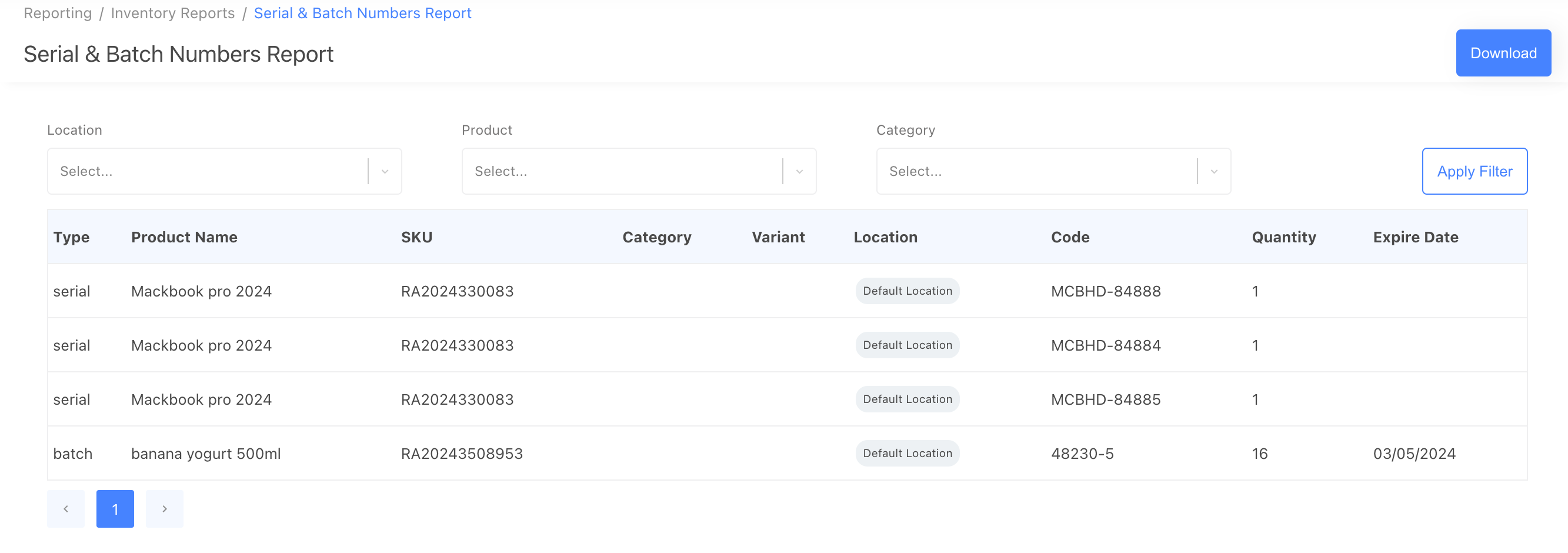The image size is (1568, 553).
Task: Click the batch code 48230-5
Action: [1082, 454]
